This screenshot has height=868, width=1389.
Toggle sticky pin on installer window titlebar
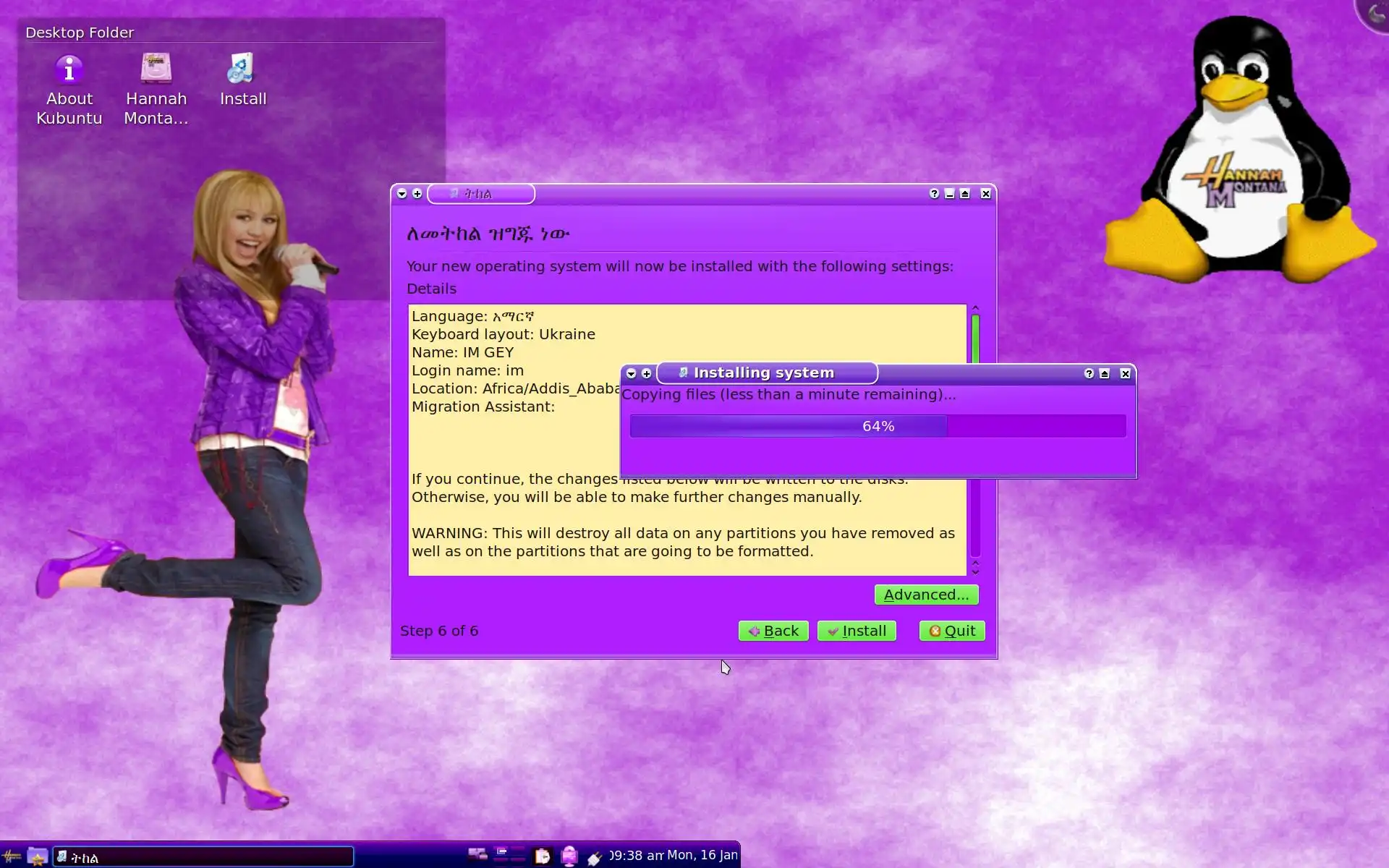417,194
